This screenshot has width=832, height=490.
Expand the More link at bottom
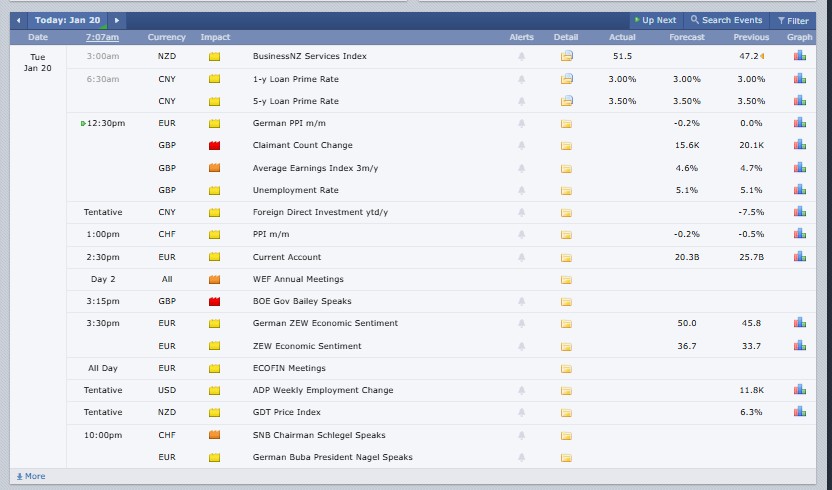coord(30,476)
